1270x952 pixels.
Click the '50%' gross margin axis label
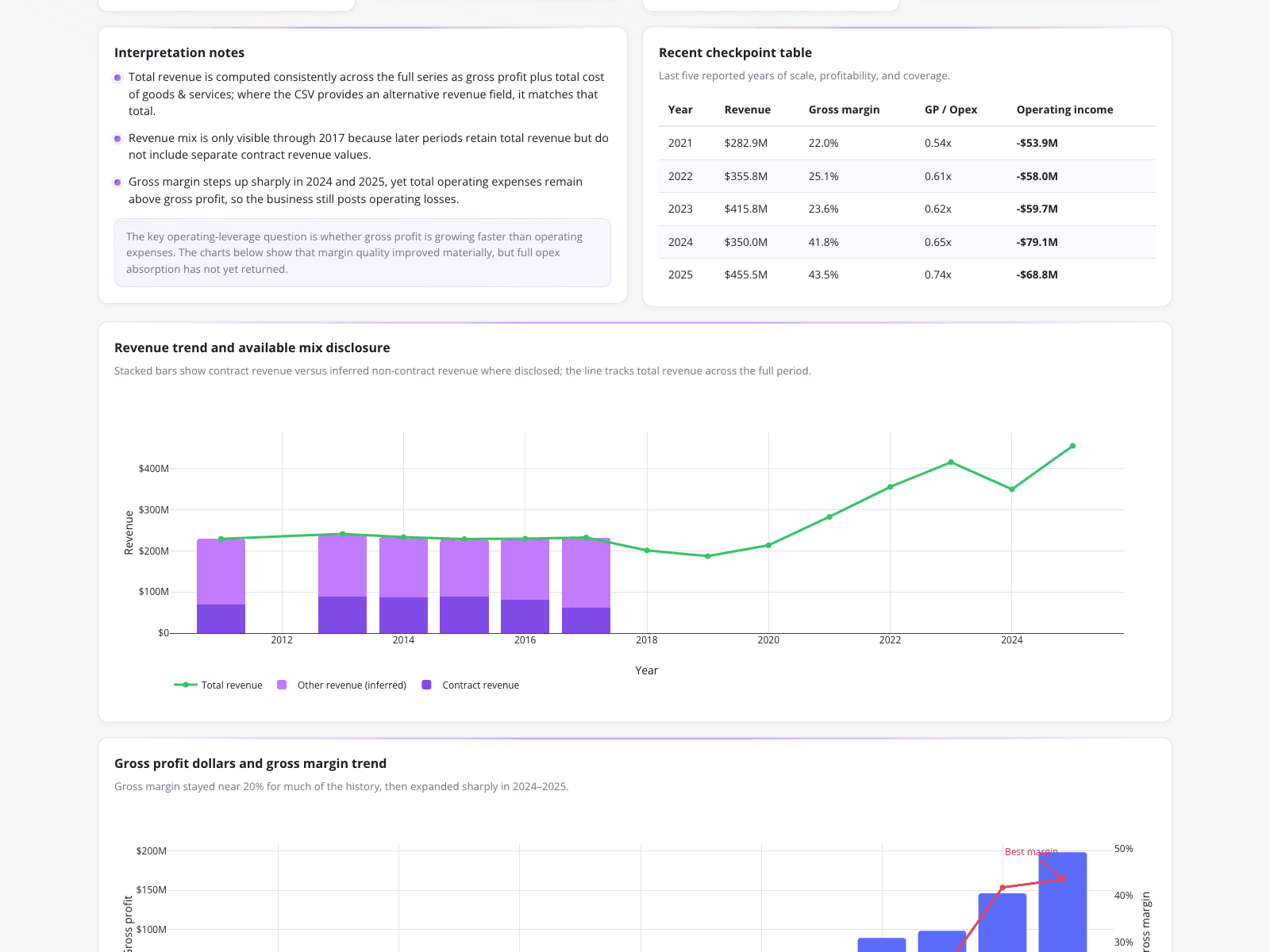tap(1124, 849)
